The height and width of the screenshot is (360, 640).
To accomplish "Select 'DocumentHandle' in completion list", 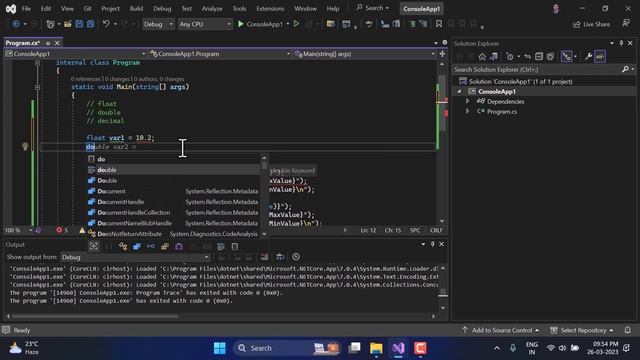I will click(173, 202).
